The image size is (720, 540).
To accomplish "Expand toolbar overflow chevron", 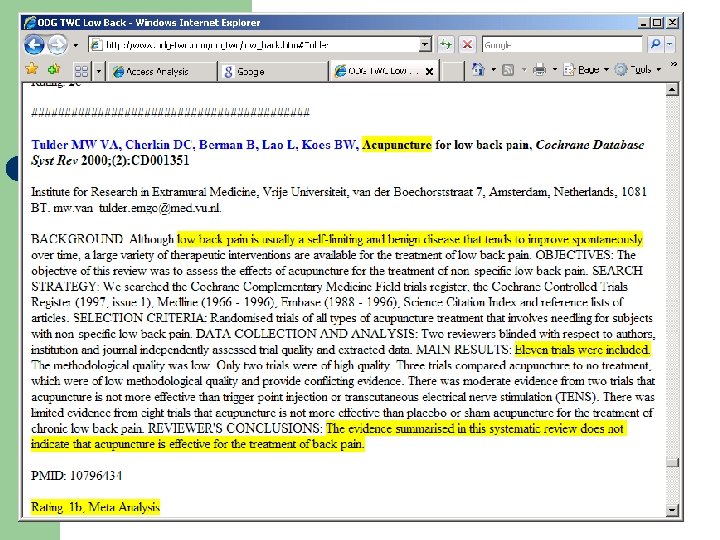I will 674,64.
